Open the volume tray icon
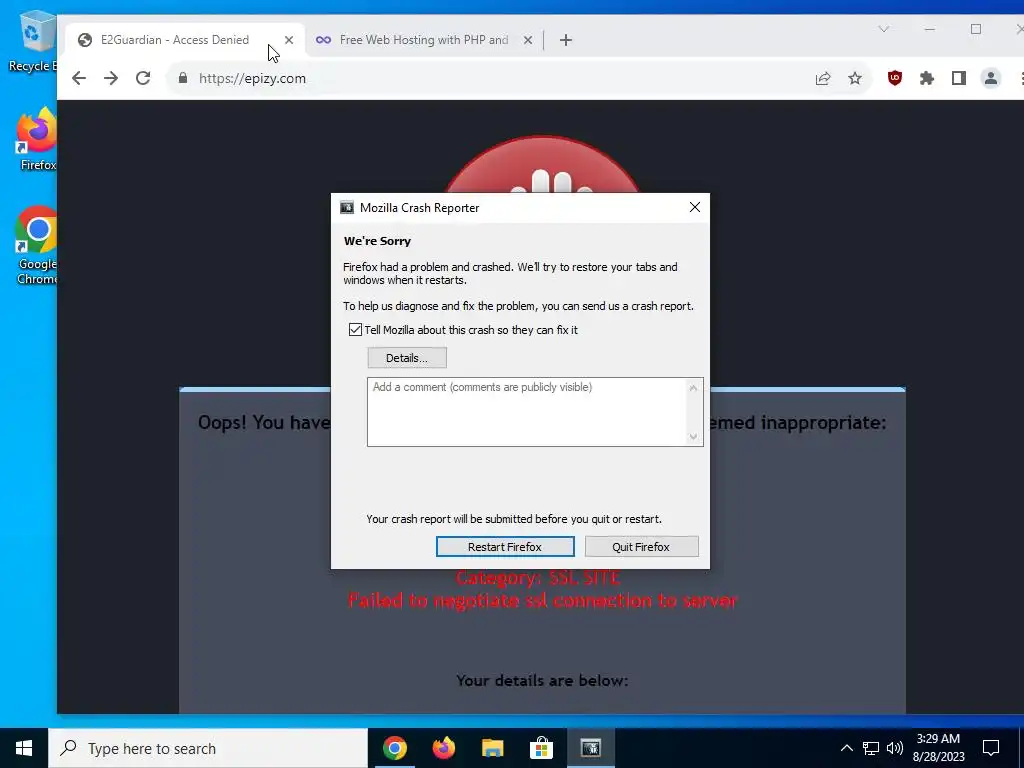This screenshot has width=1024, height=768. coord(895,748)
